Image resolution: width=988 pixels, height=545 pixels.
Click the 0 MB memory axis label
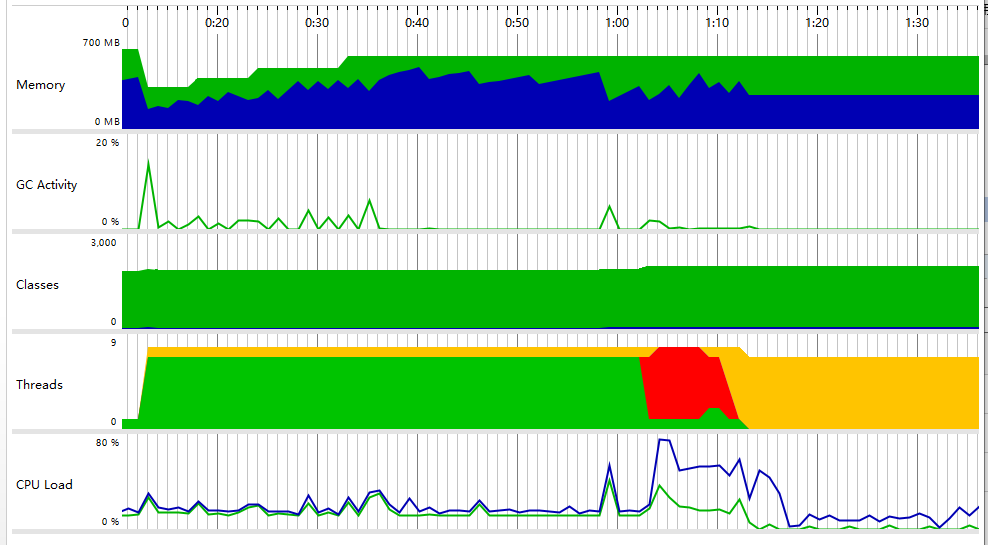(106, 121)
